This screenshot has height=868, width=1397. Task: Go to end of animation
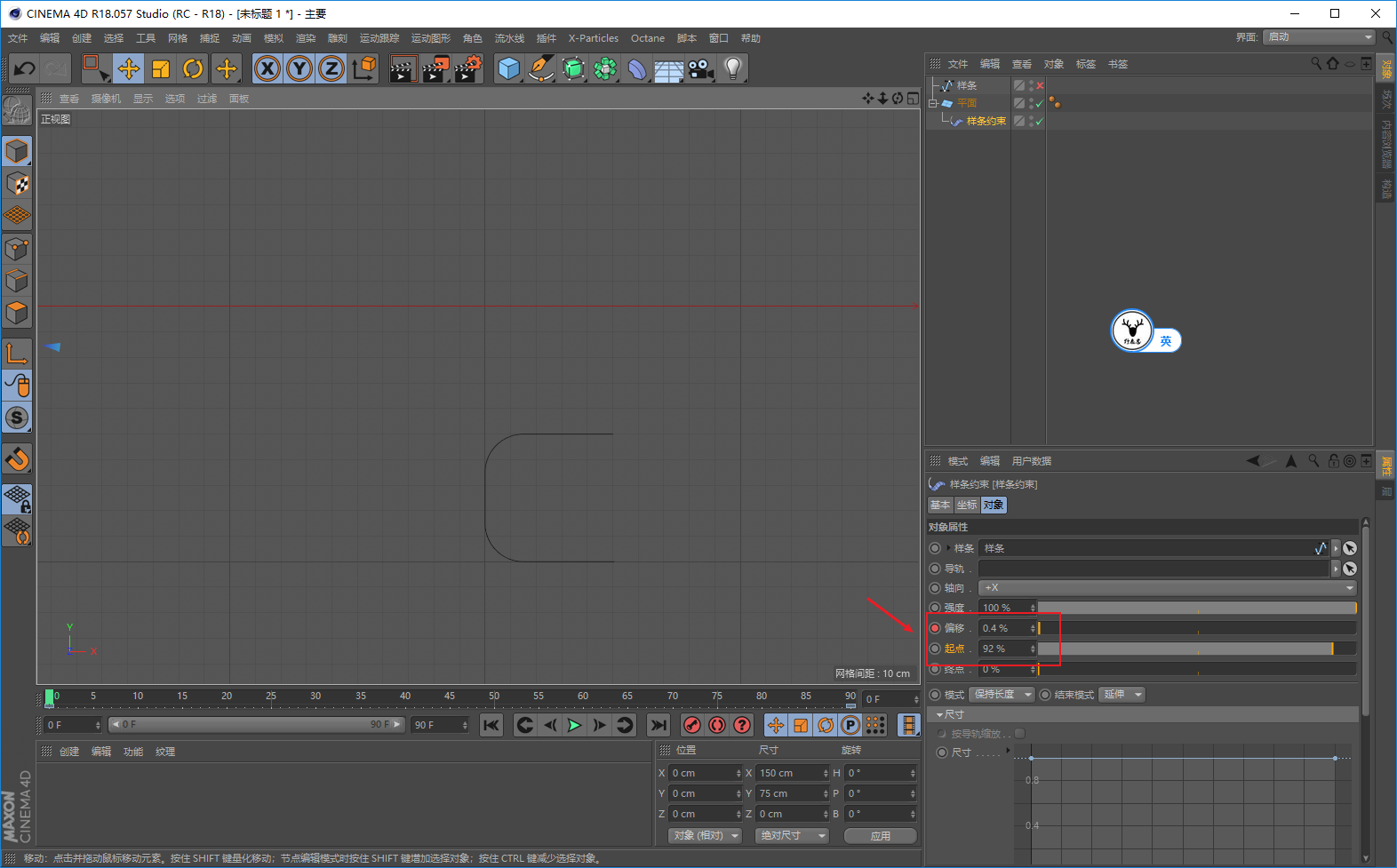pos(658,725)
